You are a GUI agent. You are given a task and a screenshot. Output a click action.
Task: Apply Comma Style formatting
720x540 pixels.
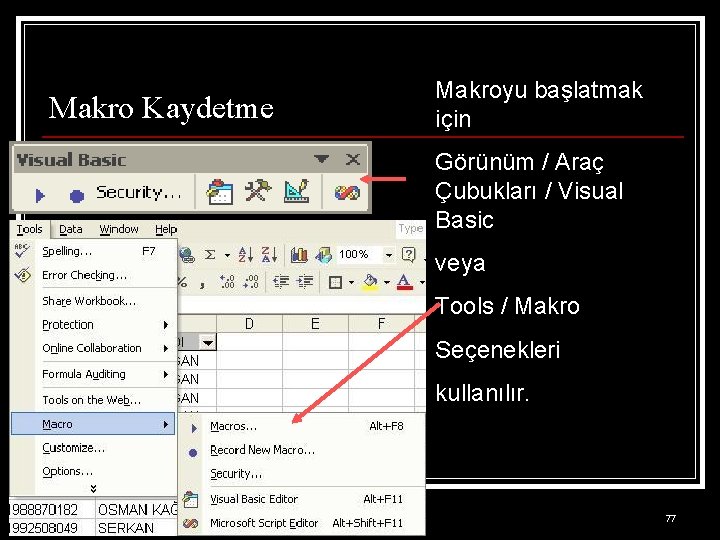coord(202,283)
